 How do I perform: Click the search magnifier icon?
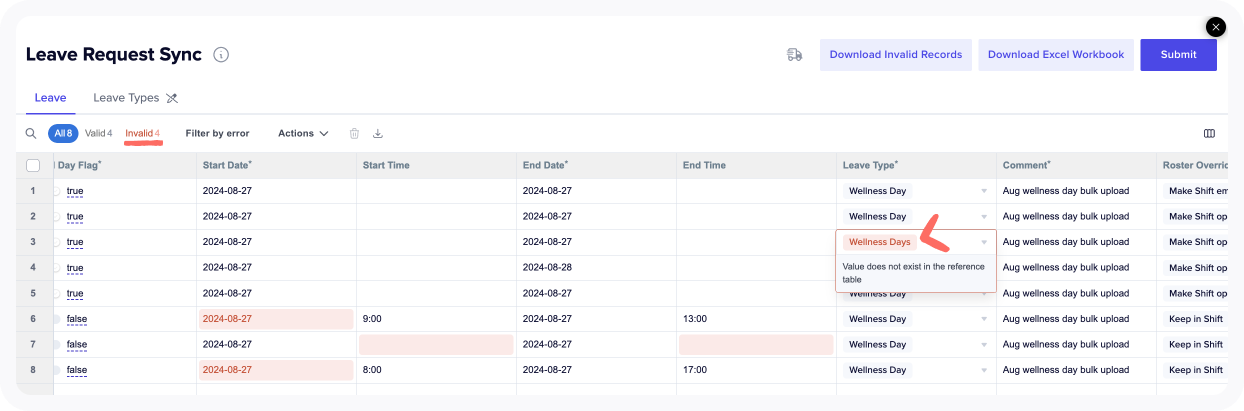31,133
